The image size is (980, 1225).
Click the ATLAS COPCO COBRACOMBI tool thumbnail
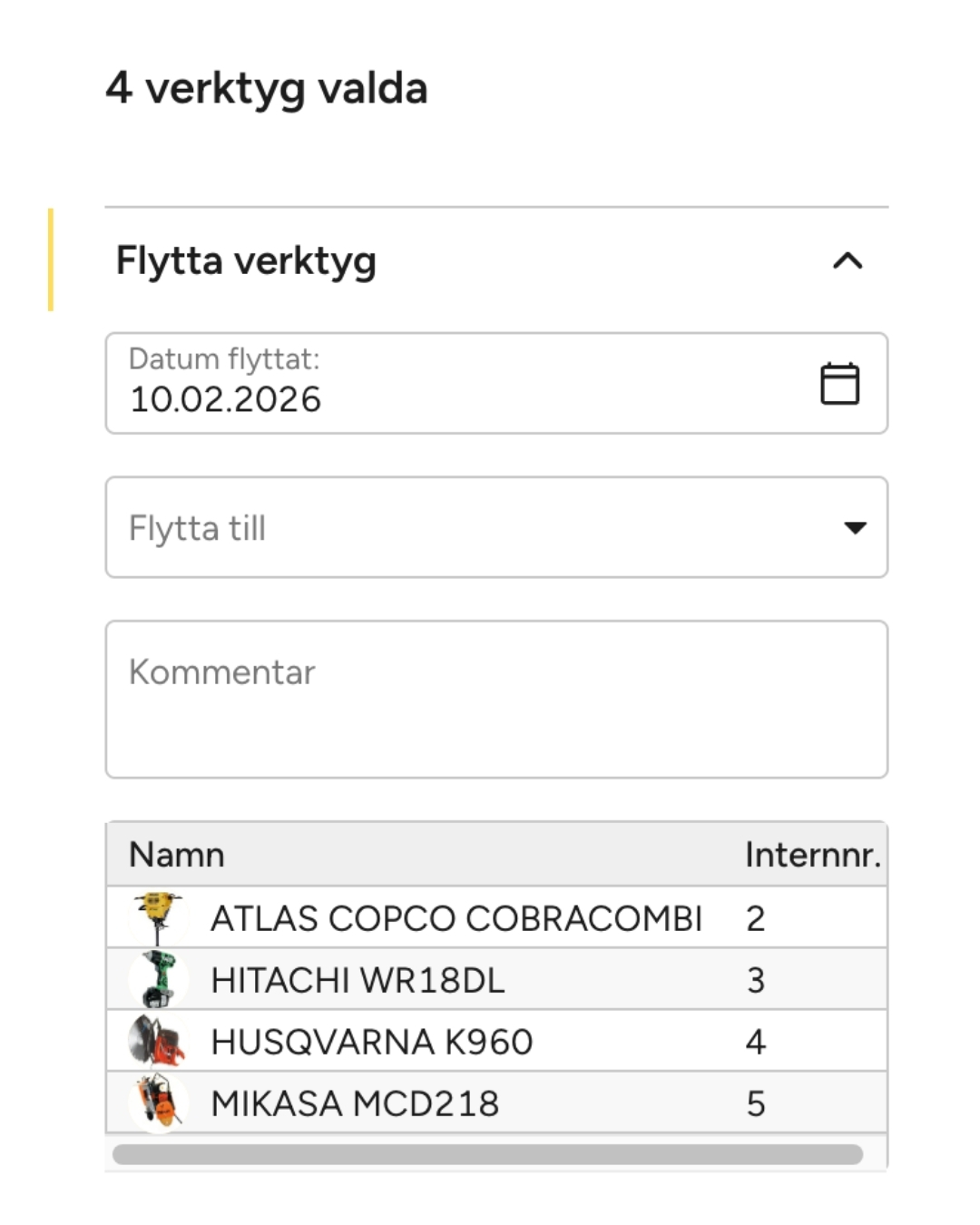pyautogui.click(x=157, y=916)
